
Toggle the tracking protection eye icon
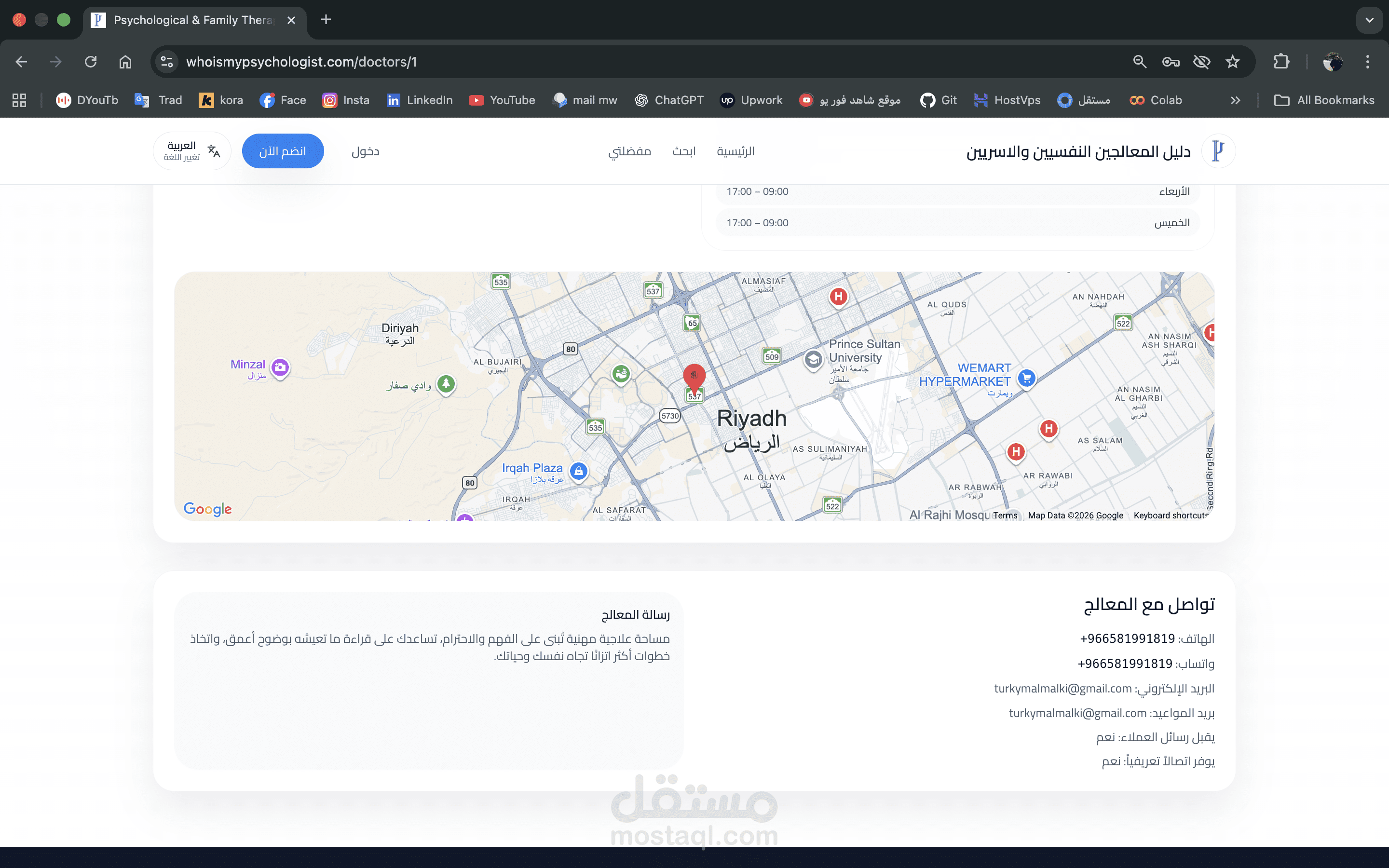(1201, 62)
